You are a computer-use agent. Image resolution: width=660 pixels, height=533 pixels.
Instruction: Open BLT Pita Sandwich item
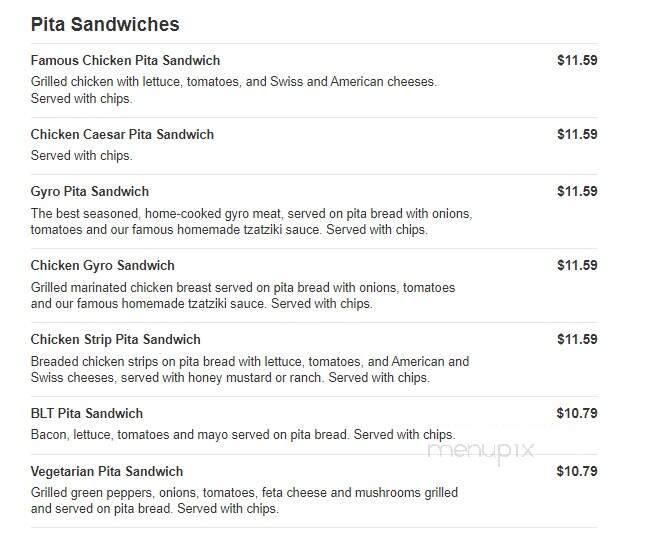(x=87, y=413)
